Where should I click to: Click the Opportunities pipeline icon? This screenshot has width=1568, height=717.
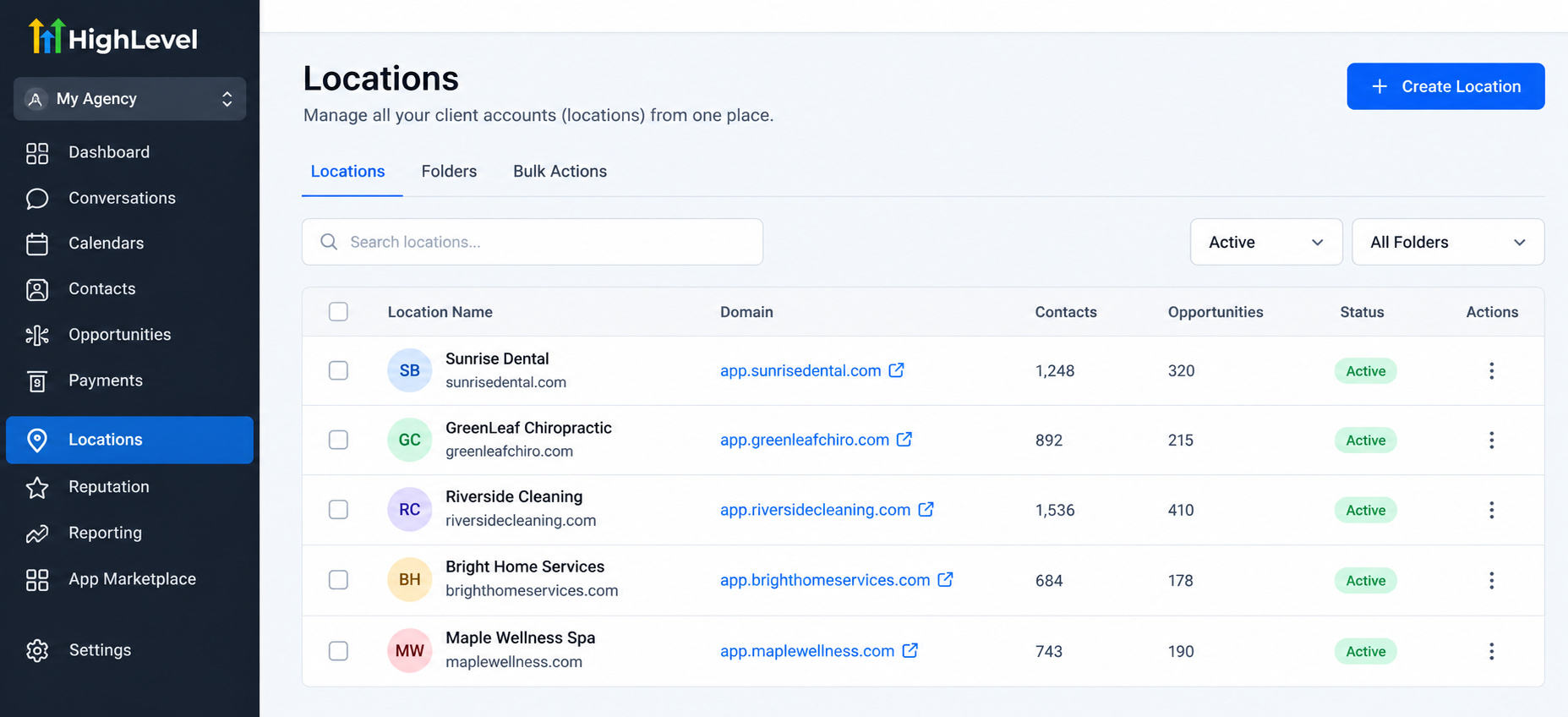pyautogui.click(x=37, y=335)
